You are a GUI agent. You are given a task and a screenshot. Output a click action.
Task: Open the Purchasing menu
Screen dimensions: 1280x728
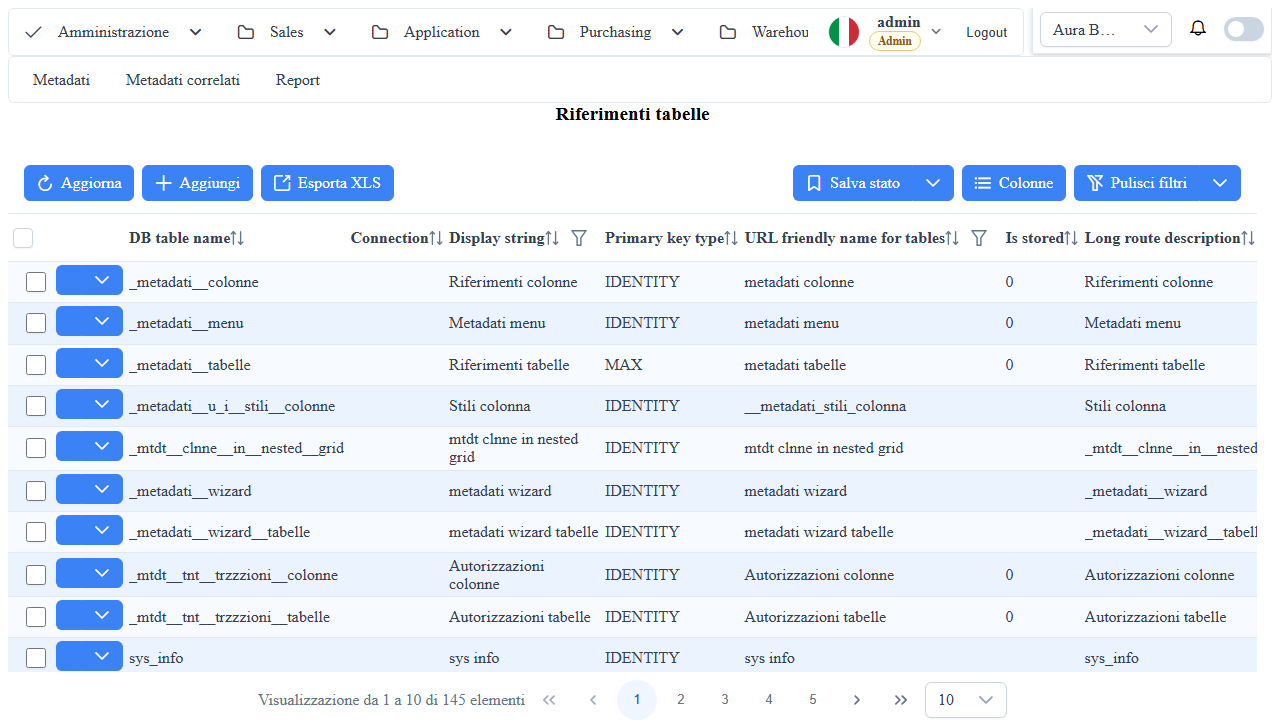click(x=616, y=32)
